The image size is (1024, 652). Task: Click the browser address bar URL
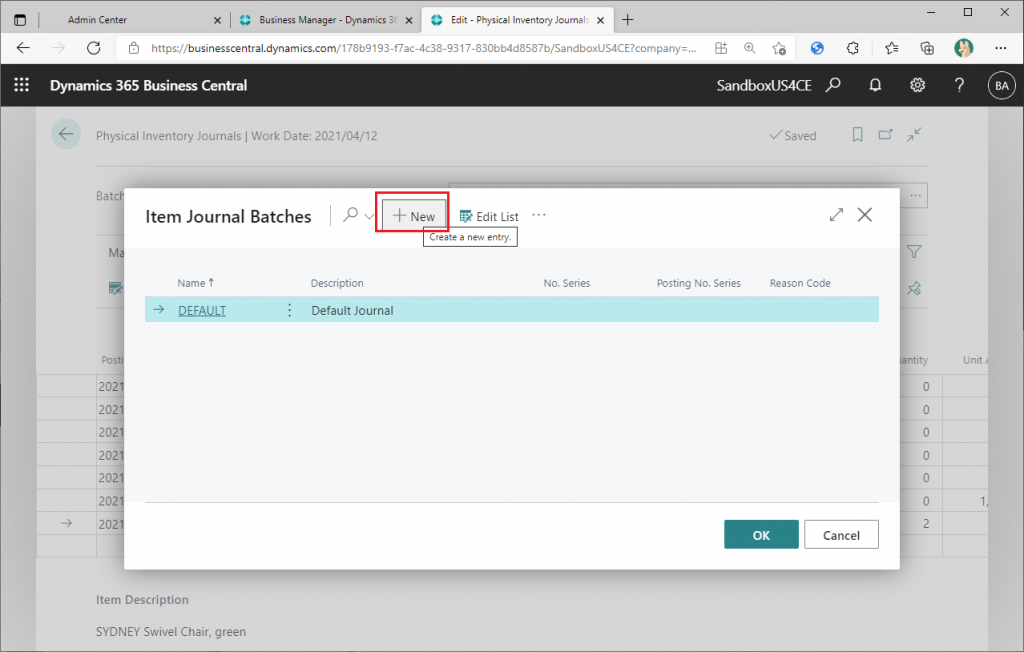coord(423,48)
